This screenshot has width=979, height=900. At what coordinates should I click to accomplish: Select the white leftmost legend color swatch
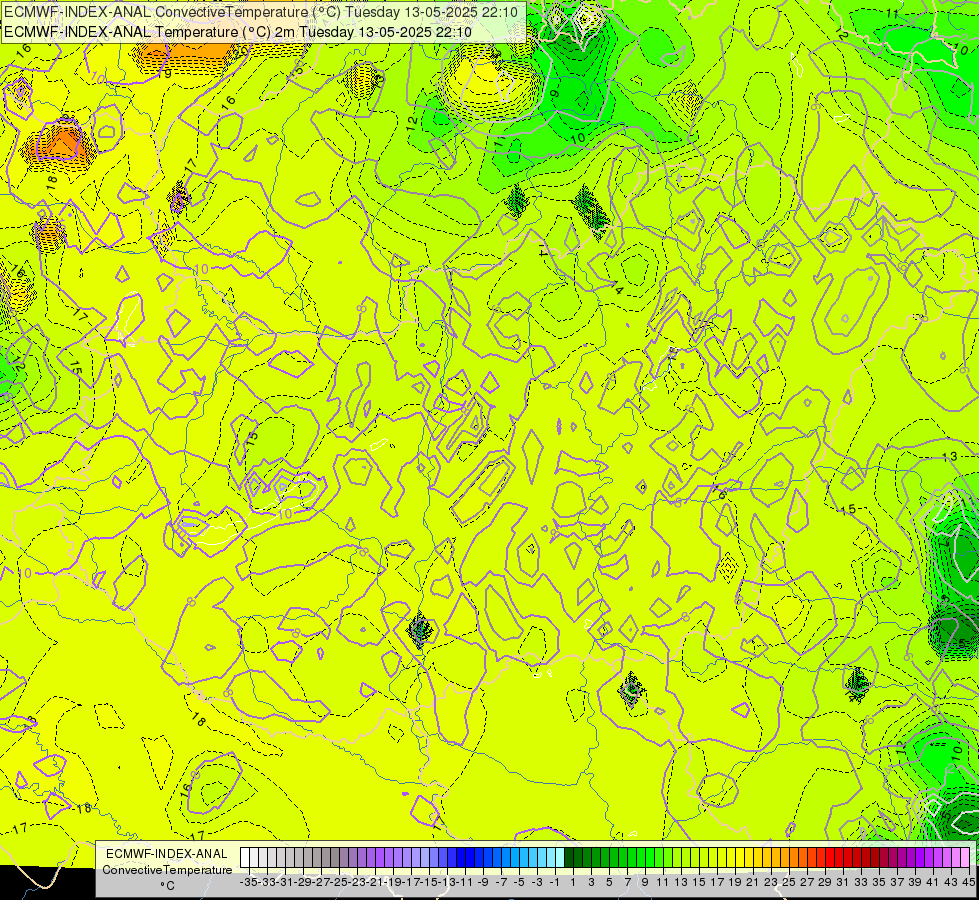click(245, 858)
